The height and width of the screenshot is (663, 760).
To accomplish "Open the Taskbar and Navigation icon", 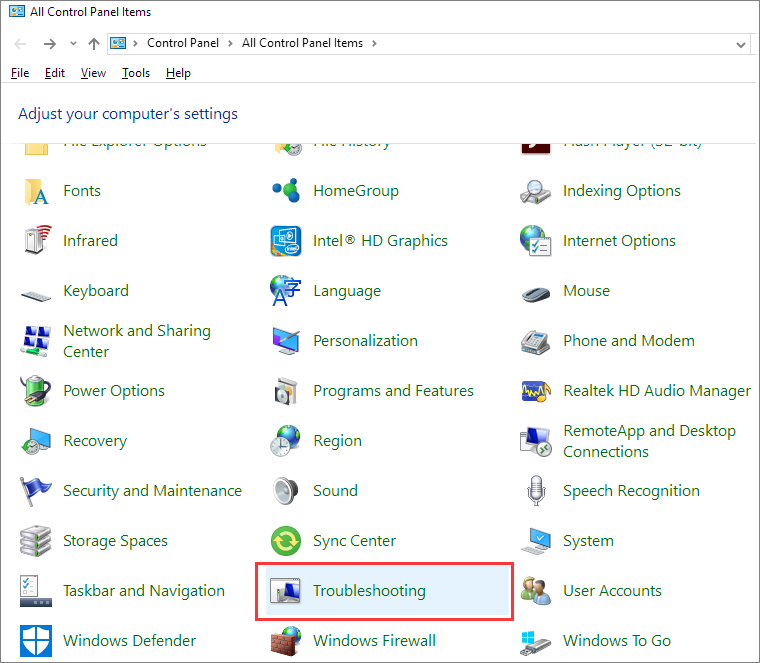I will (36, 591).
